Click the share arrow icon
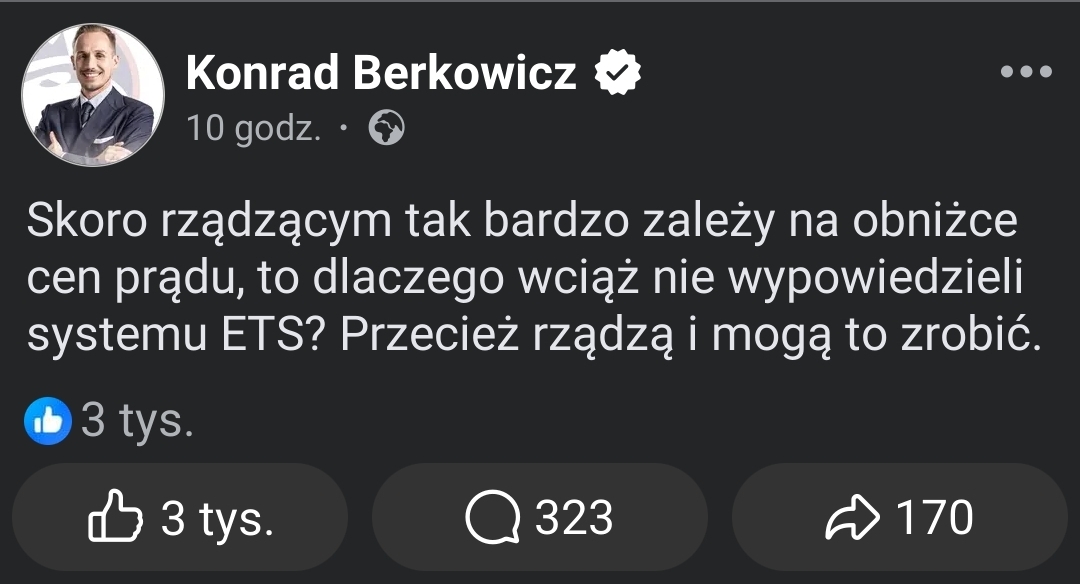 coord(853,518)
